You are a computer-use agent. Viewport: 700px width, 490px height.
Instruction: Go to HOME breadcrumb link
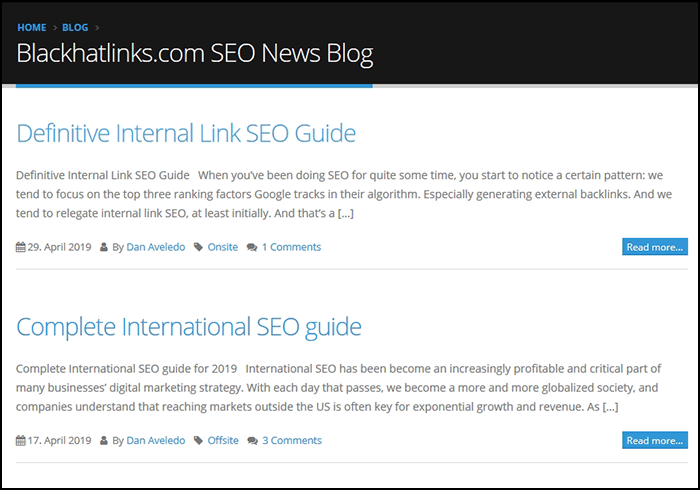click(32, 28)
